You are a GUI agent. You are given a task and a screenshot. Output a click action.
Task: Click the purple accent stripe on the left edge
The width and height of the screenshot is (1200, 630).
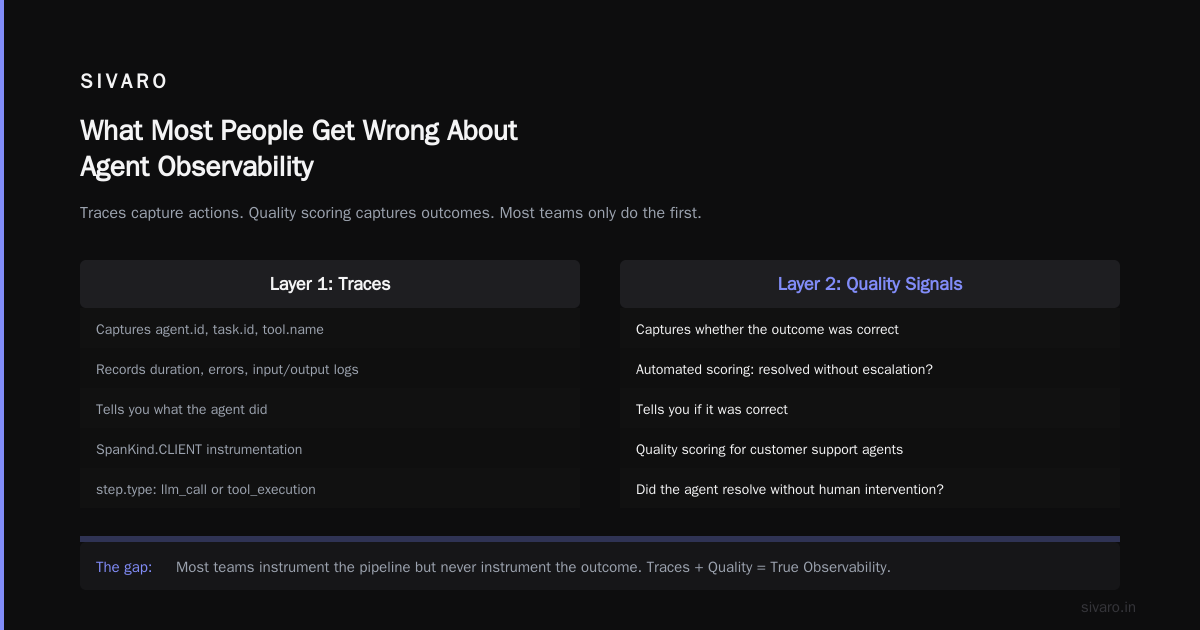(2, 315)
